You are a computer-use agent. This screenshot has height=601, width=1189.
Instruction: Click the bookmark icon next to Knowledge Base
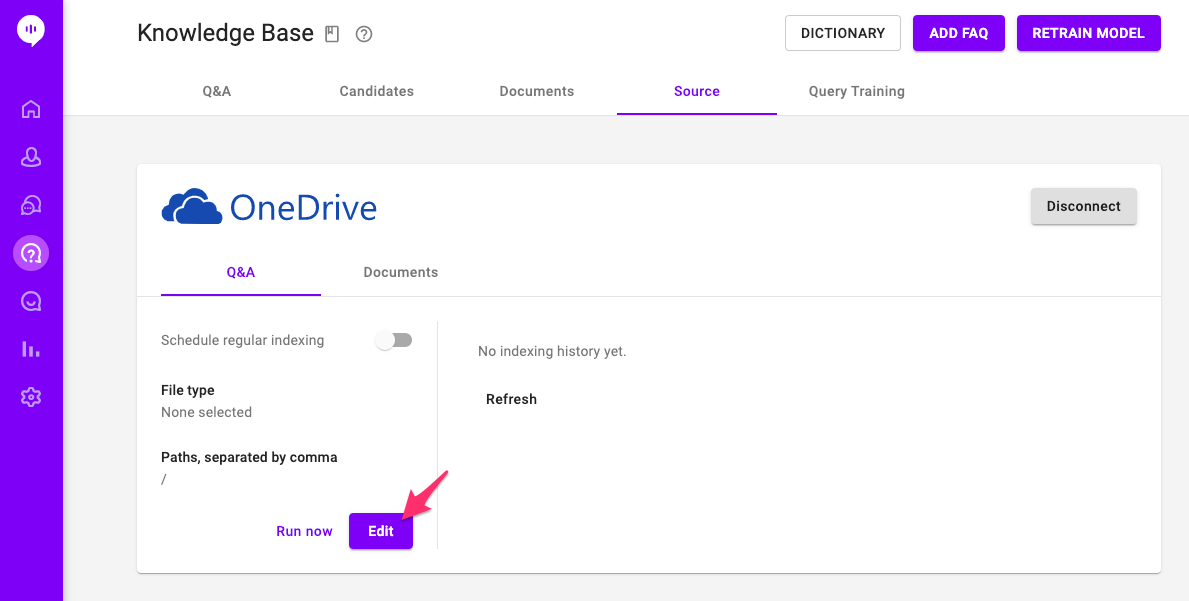(x=332, y=34)
